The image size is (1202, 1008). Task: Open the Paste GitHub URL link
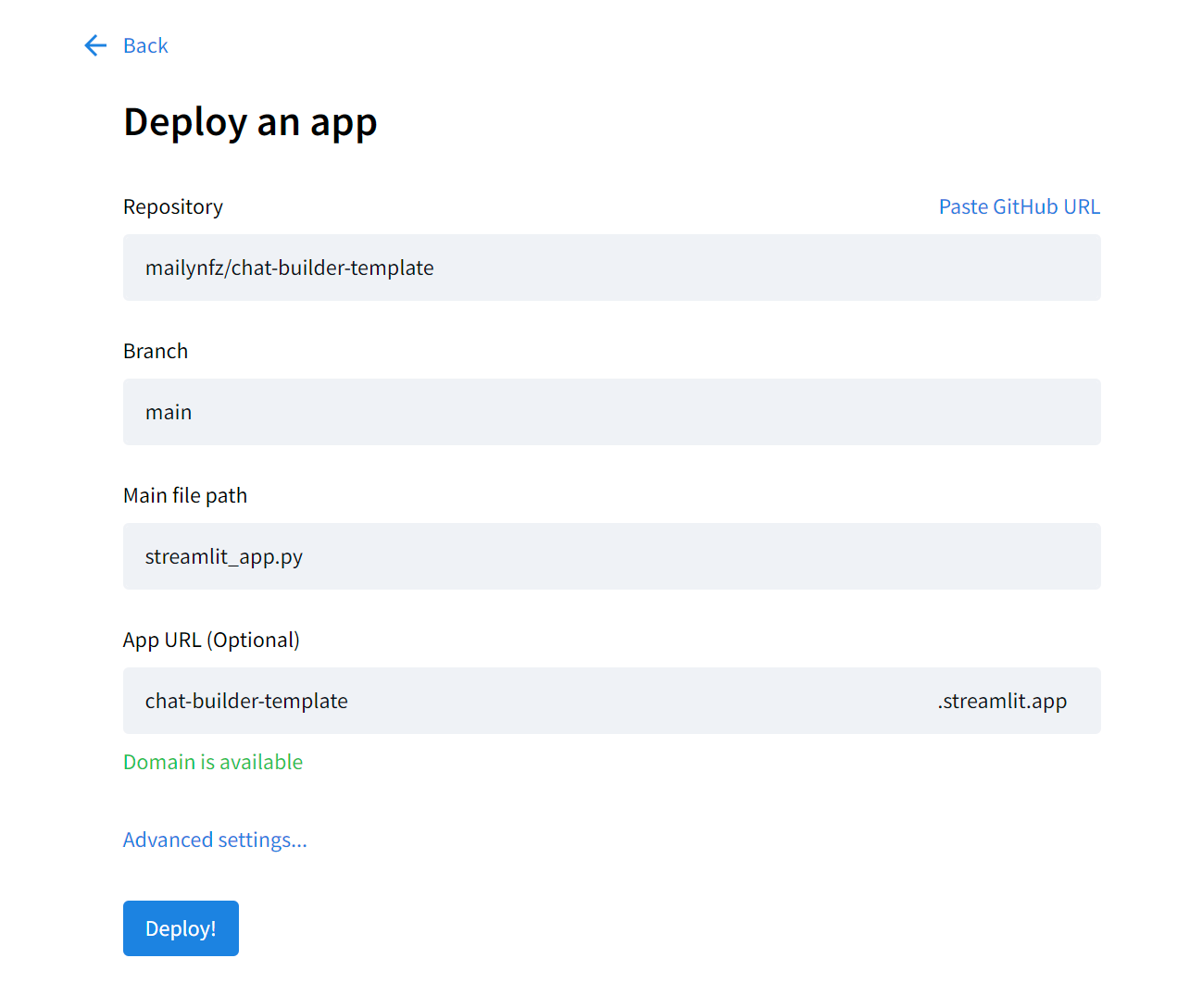pos(1020,206)
